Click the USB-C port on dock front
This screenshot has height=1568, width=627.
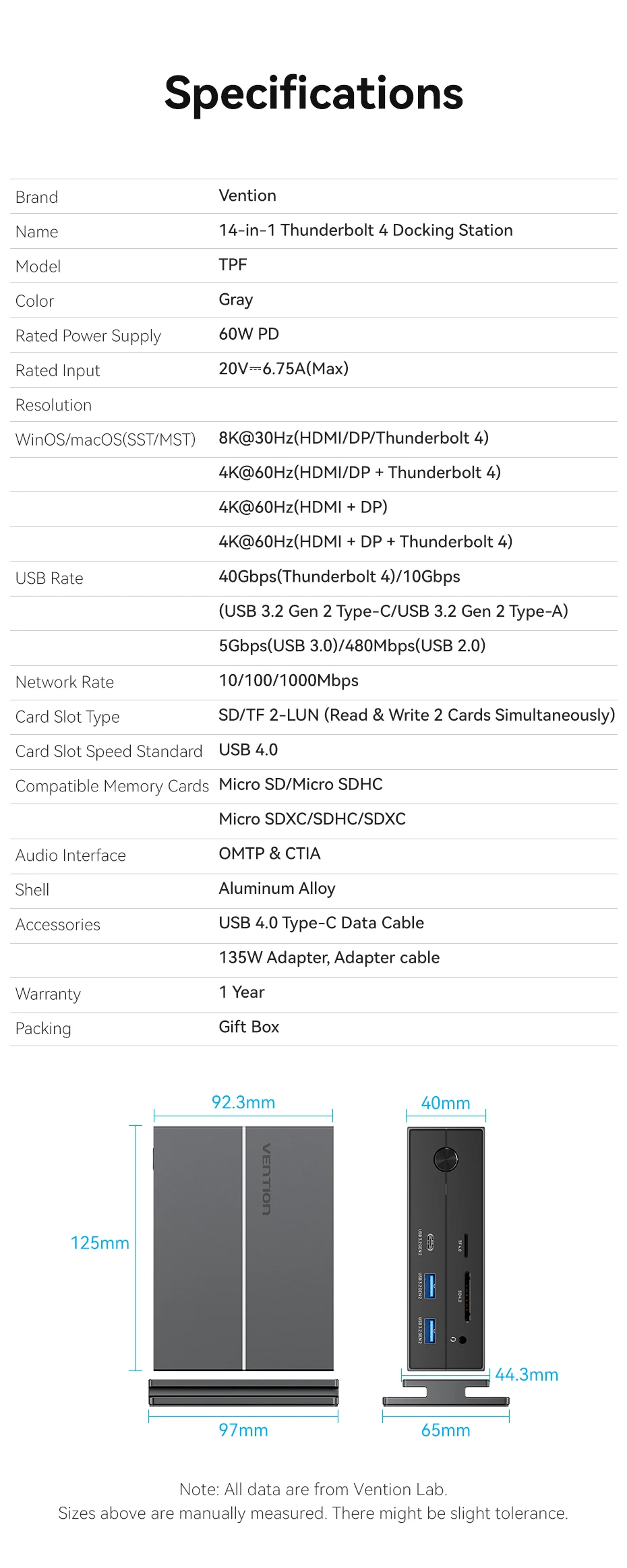coord(431,1241)
